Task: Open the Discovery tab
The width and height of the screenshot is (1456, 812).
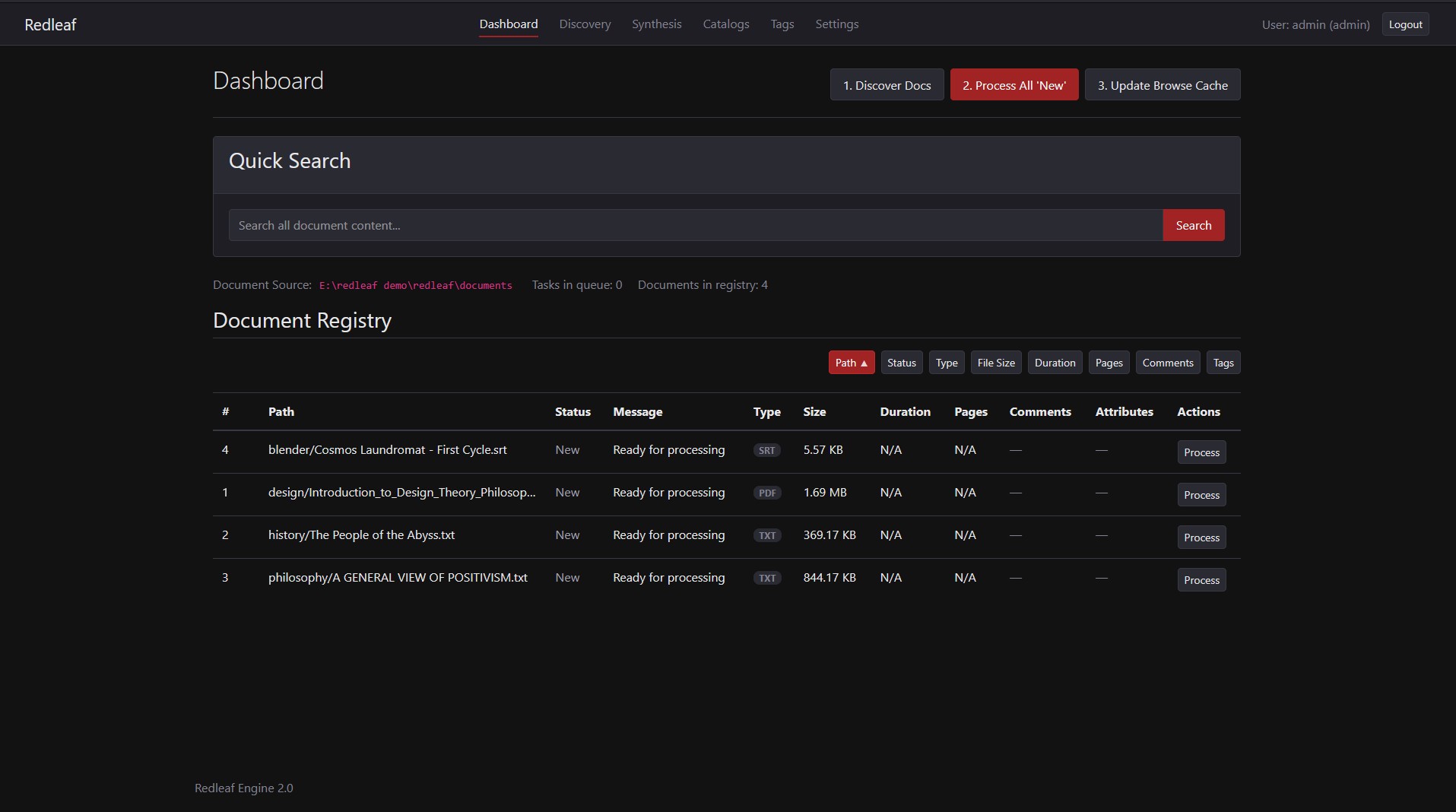Action: click(585, 24)
